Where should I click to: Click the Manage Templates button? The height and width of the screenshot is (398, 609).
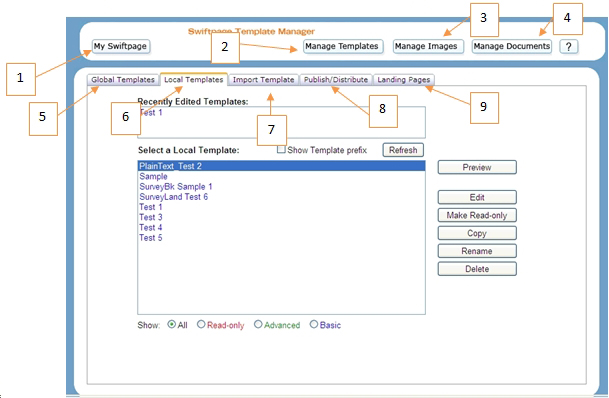click(x=343, y=46)
